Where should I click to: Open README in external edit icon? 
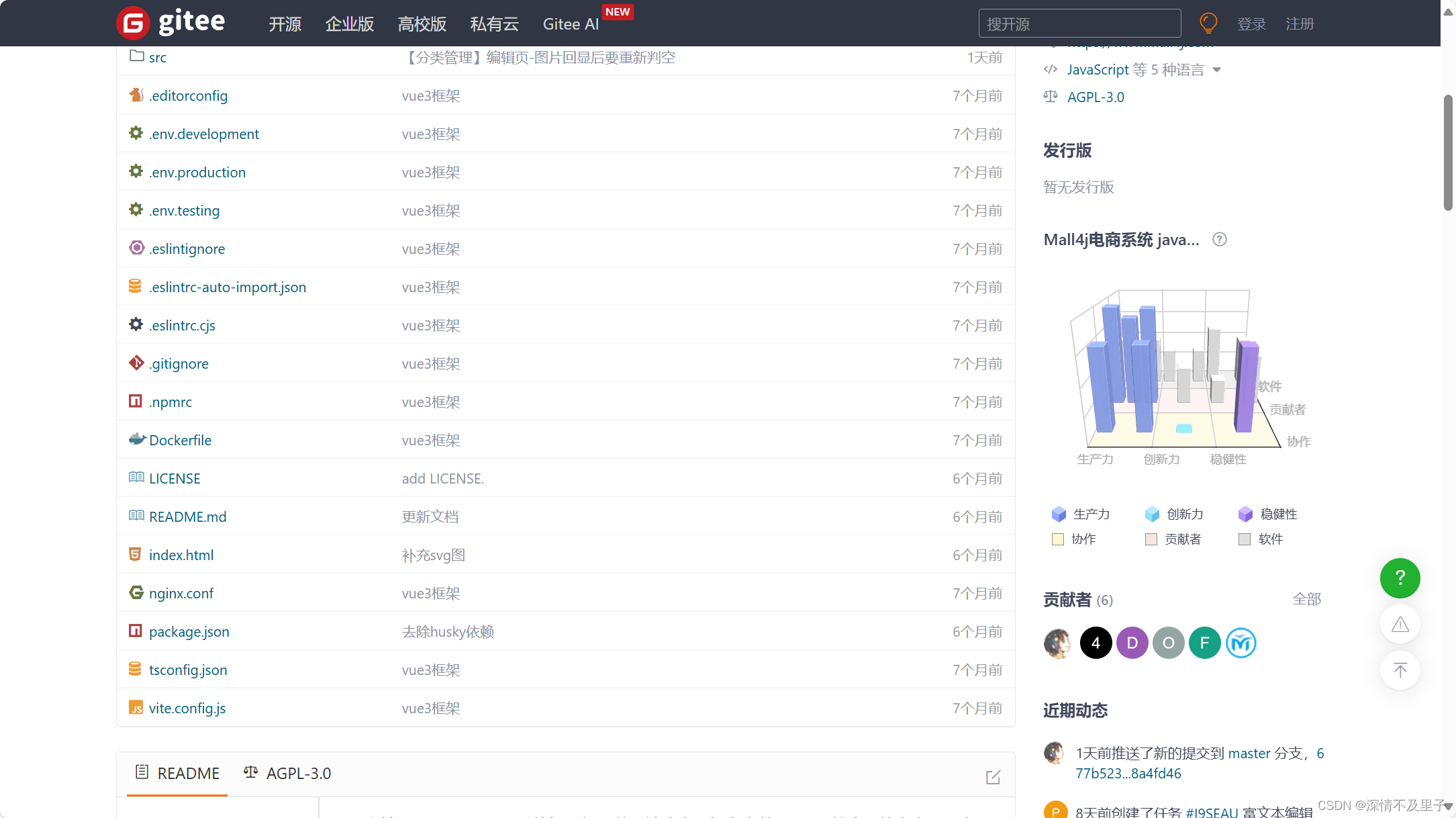click(993, 777)
